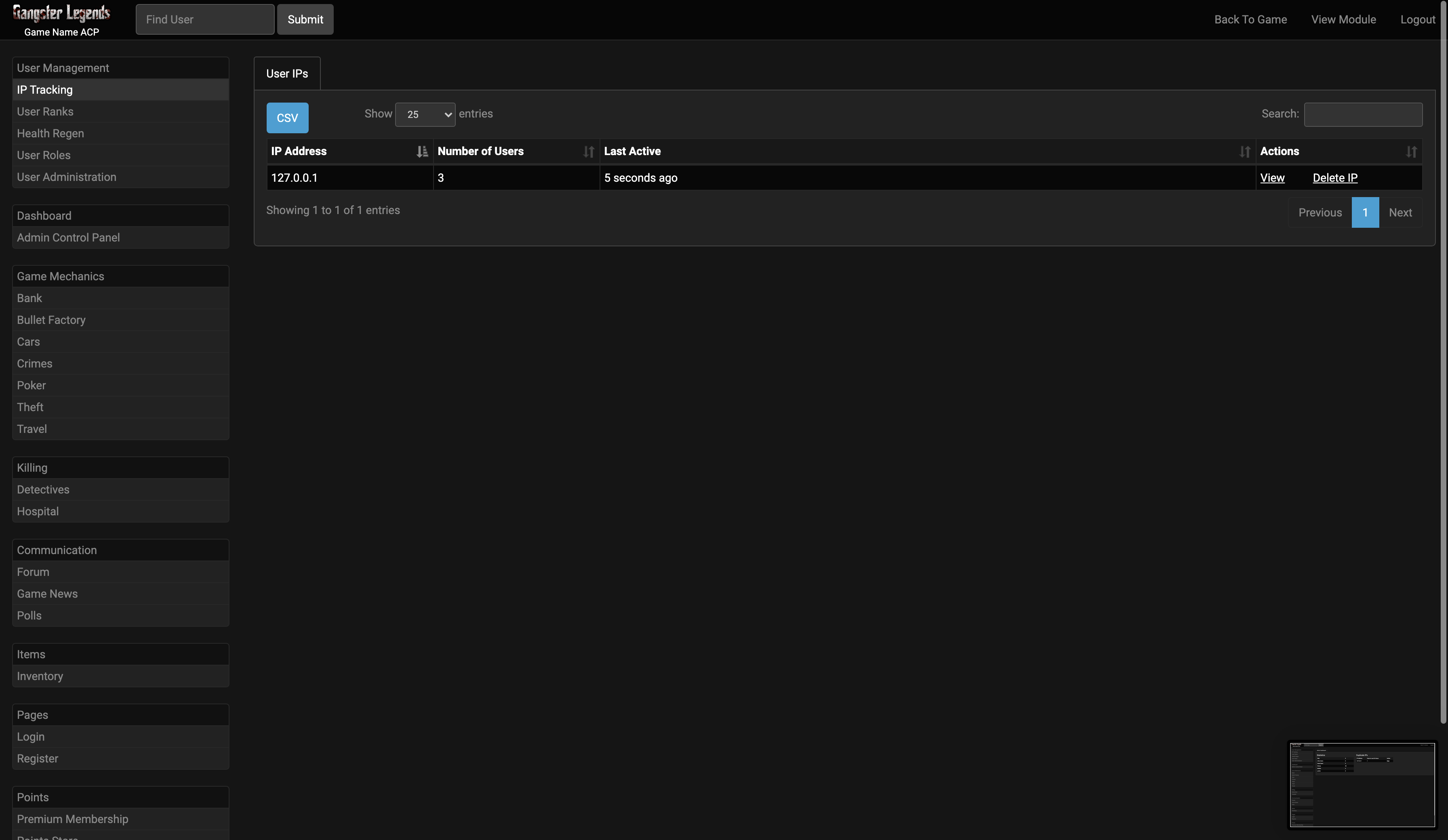Click the page preview thumbnail
Screen dimensions: 1448x840
tap(1362, 785)
